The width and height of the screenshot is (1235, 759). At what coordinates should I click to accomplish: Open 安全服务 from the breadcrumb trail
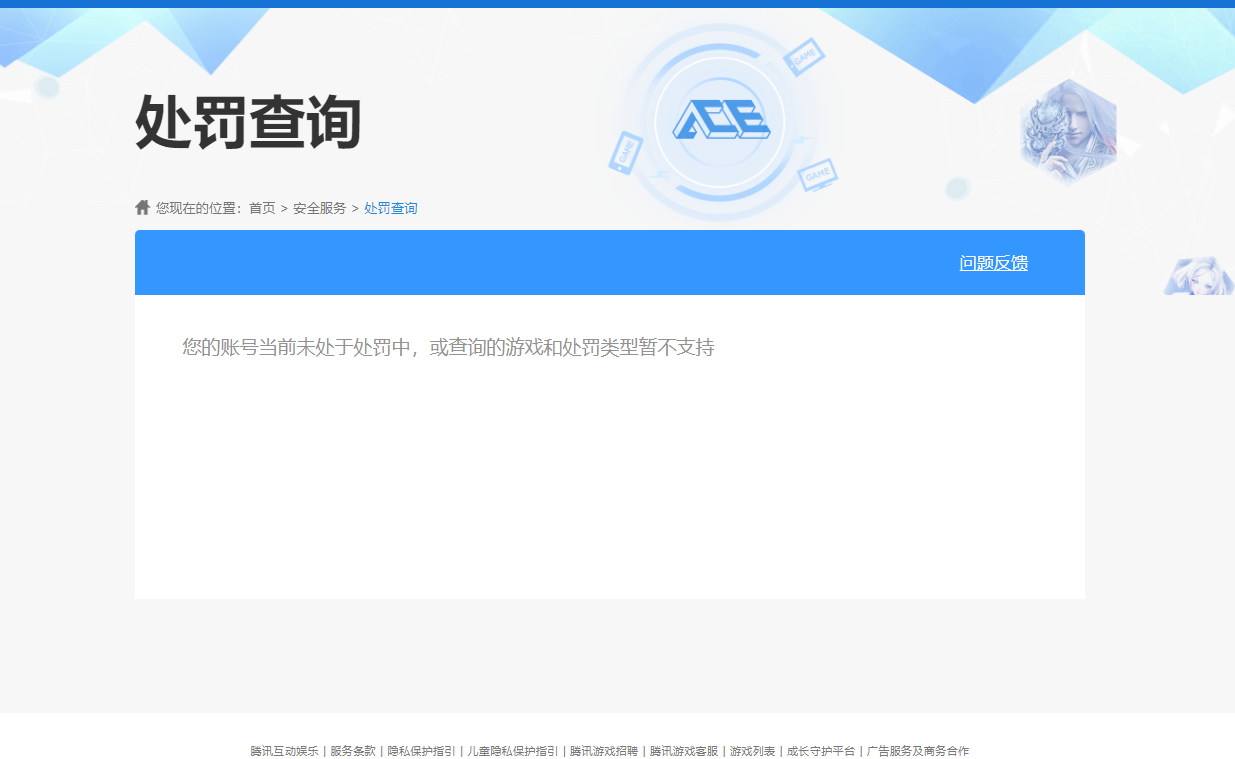pyautogui.click(x=319, y=207)
